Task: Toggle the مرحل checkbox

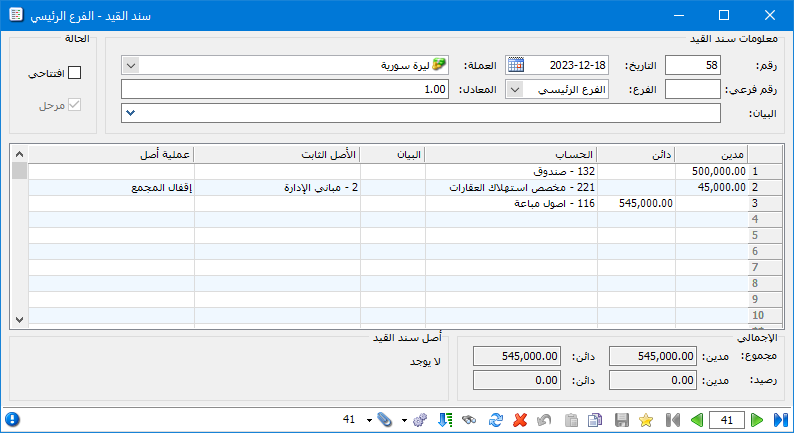Action: pos(74,105)
